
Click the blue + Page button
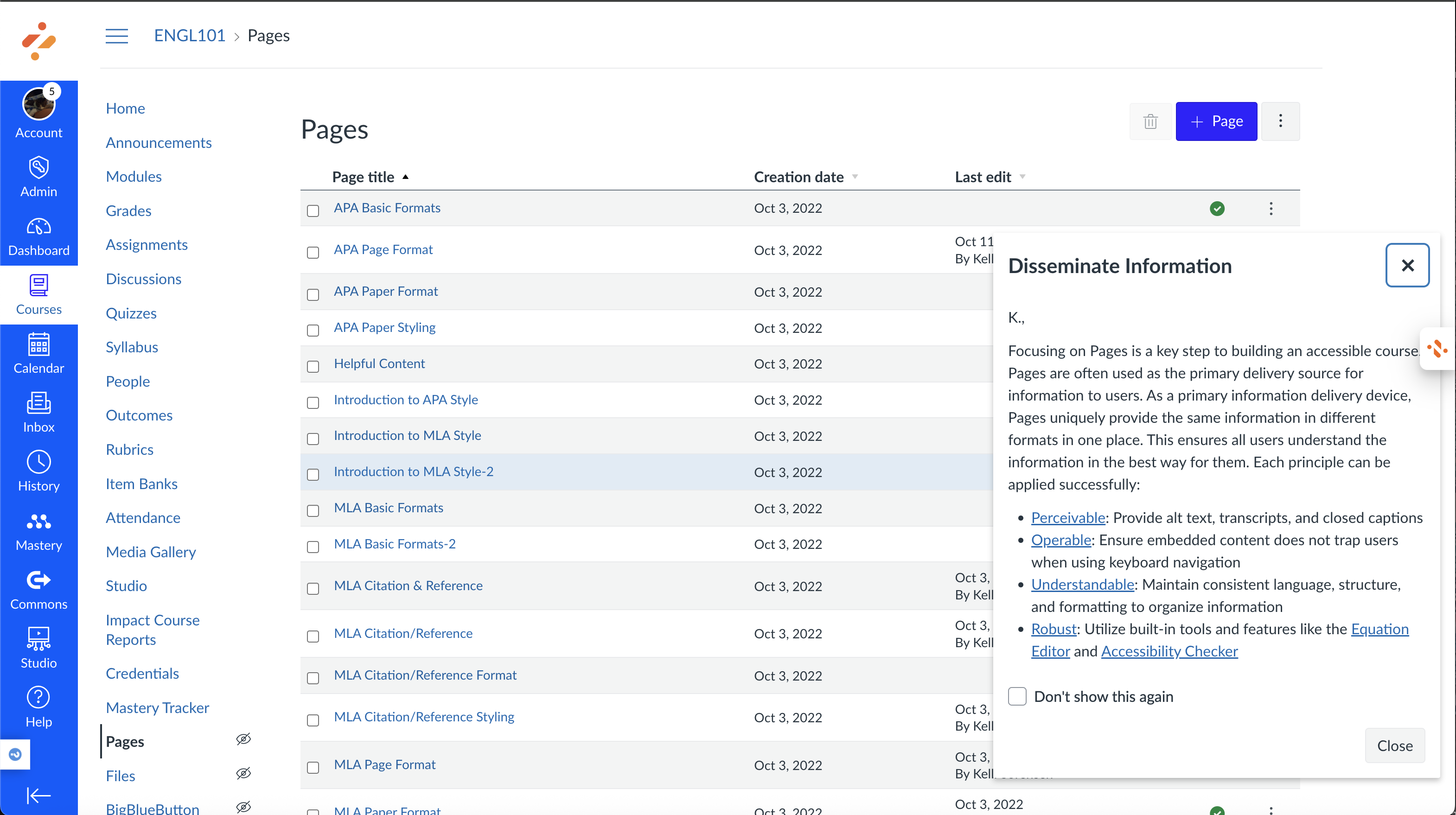click(x=1216, y=121)
